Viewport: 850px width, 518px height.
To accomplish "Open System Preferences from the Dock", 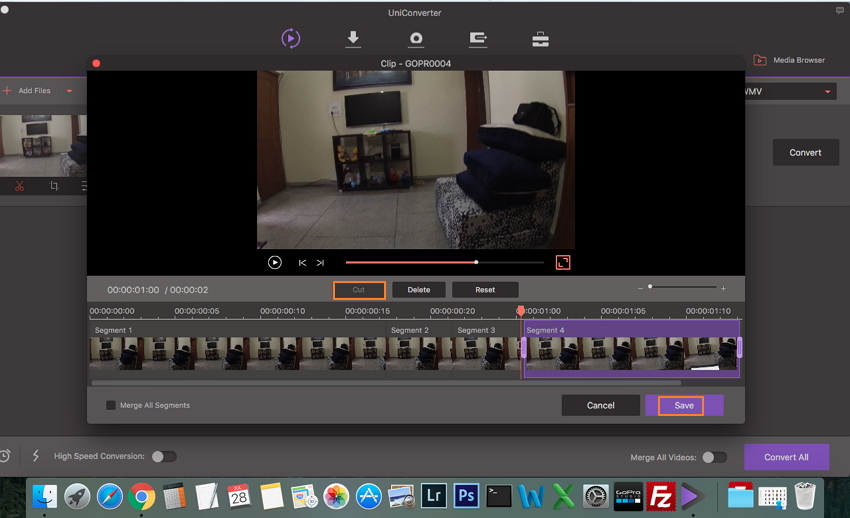I will click(x=596, y=496).
